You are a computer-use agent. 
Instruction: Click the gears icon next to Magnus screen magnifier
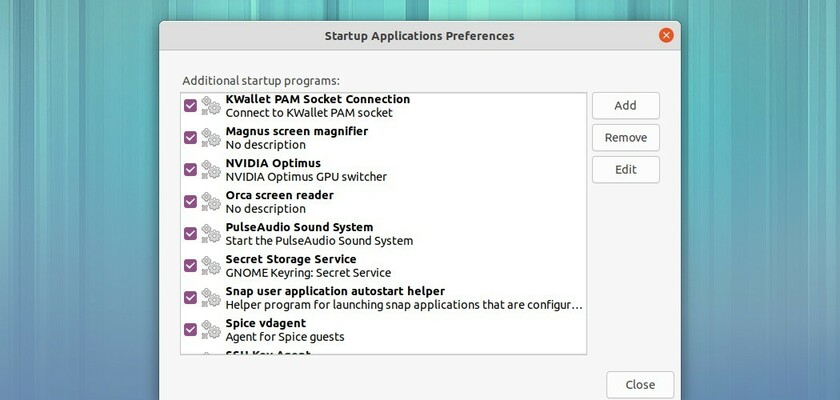point(211,138)
